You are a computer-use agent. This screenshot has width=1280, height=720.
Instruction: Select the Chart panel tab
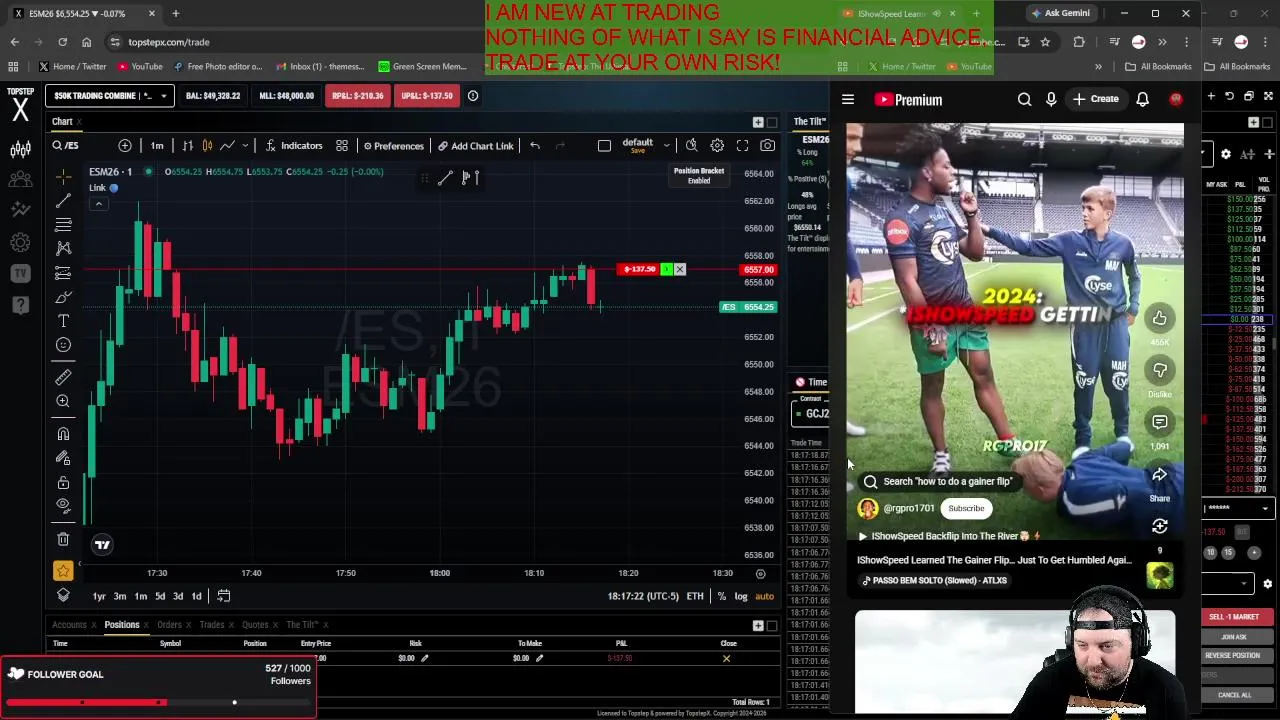click(x=62, y=122)
